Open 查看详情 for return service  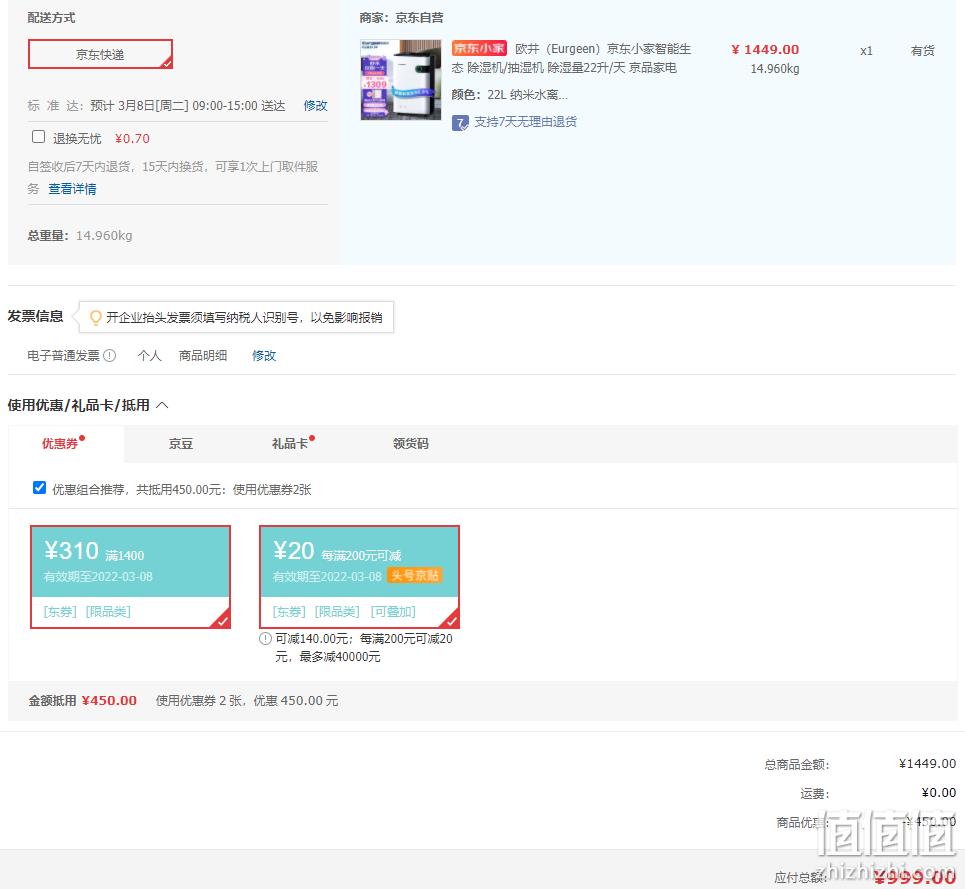tap(72, 189)
